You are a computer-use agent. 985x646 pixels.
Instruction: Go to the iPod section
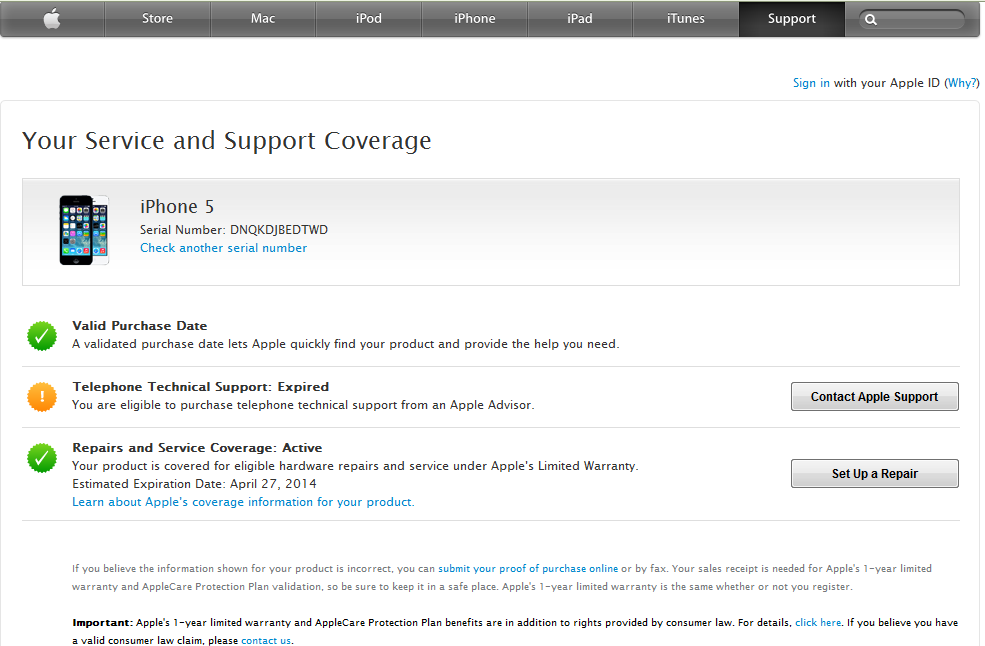(x=369, y=19)
